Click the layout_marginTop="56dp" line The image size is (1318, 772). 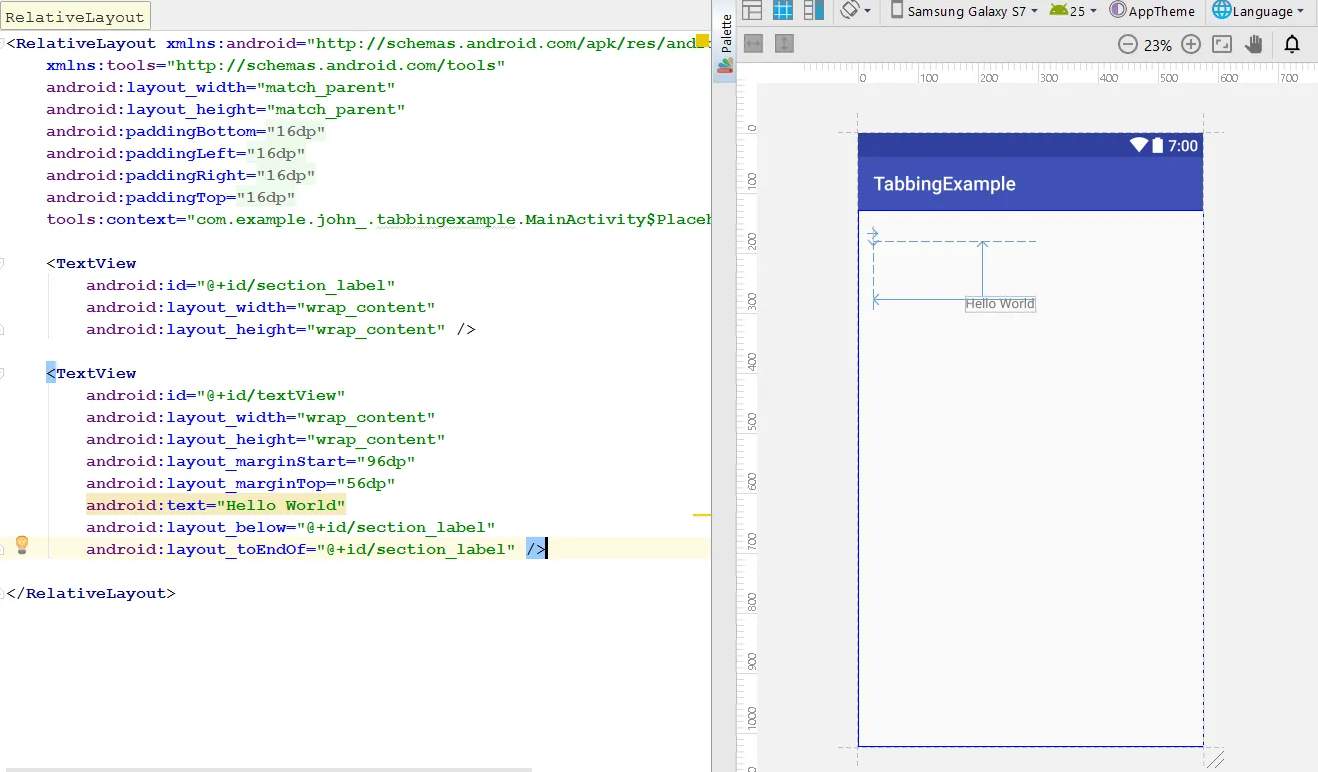[x=240, y=483]
